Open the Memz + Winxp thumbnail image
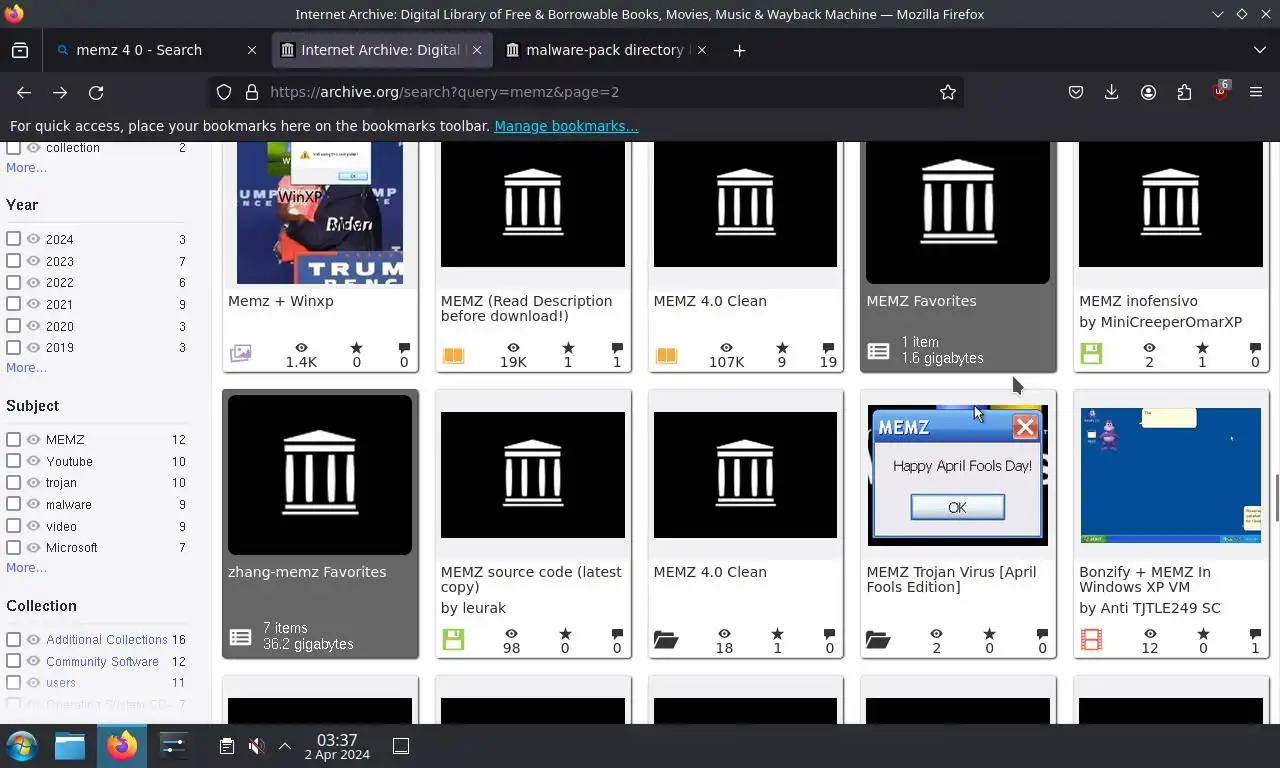The height and width of the screenshot is (768, 1280). tap(320, 212)
